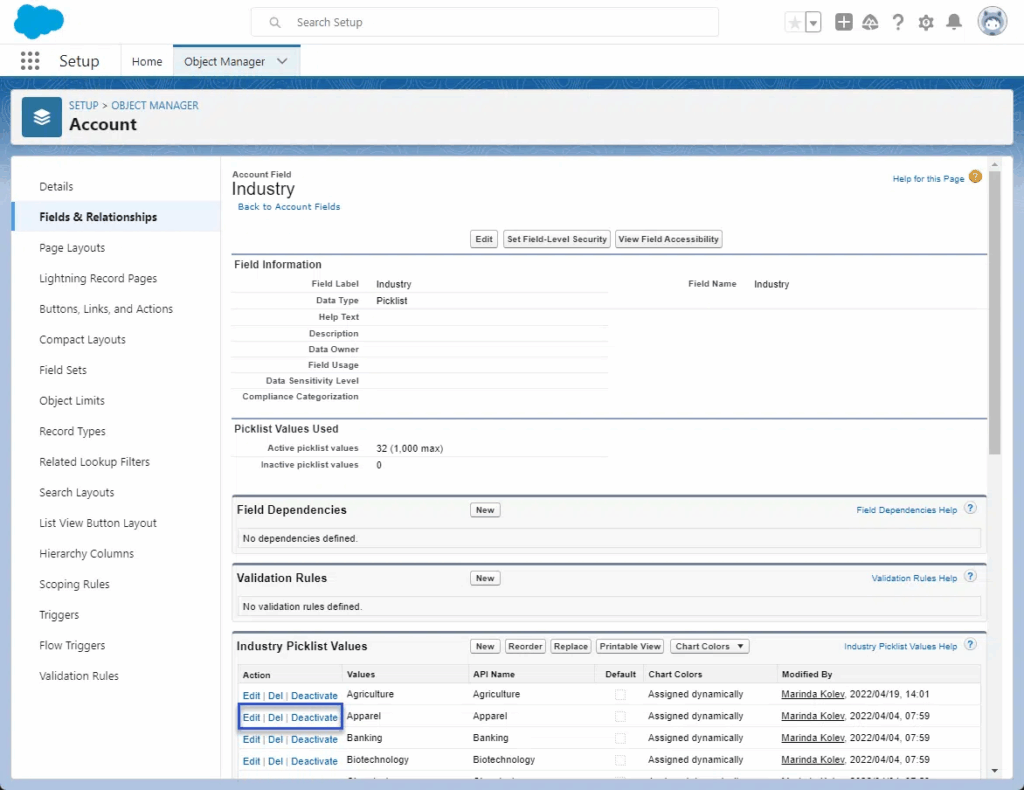The width and height of the screenshot is (1024, 790).
Task: Open the global actions plus icon
Action: (844, 22)
